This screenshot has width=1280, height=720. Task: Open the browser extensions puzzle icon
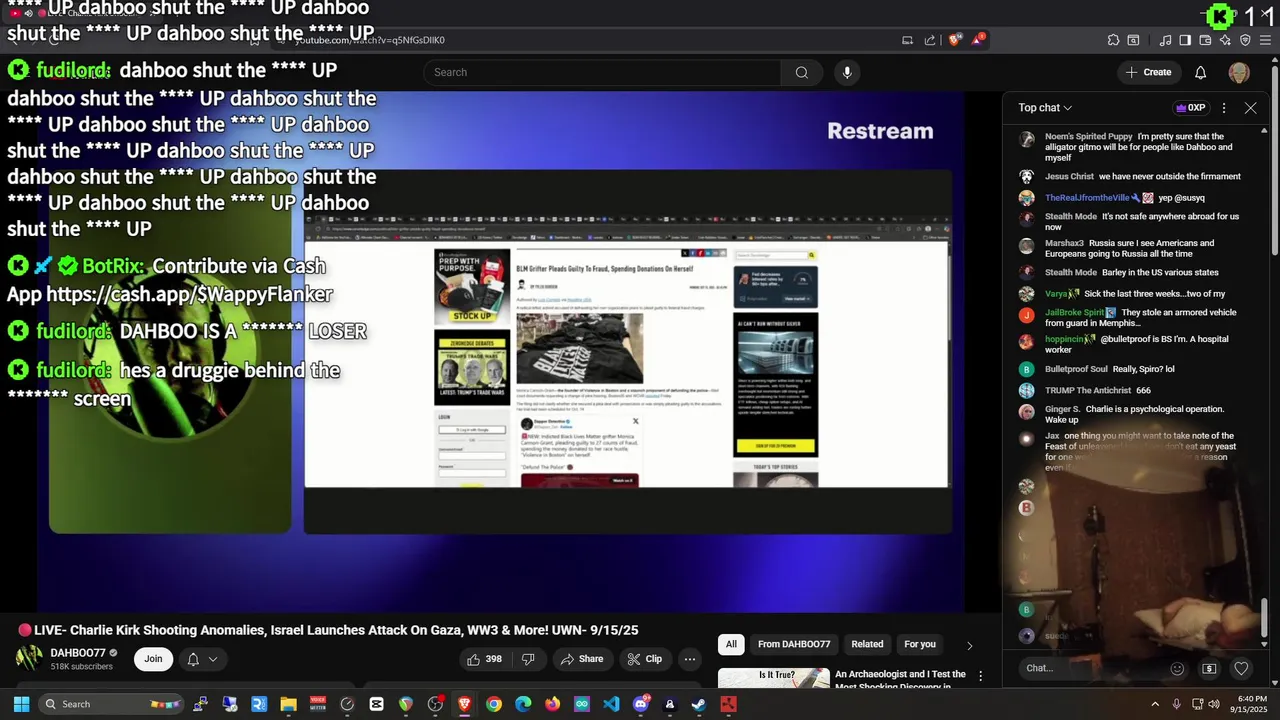tap(1113, 40)
